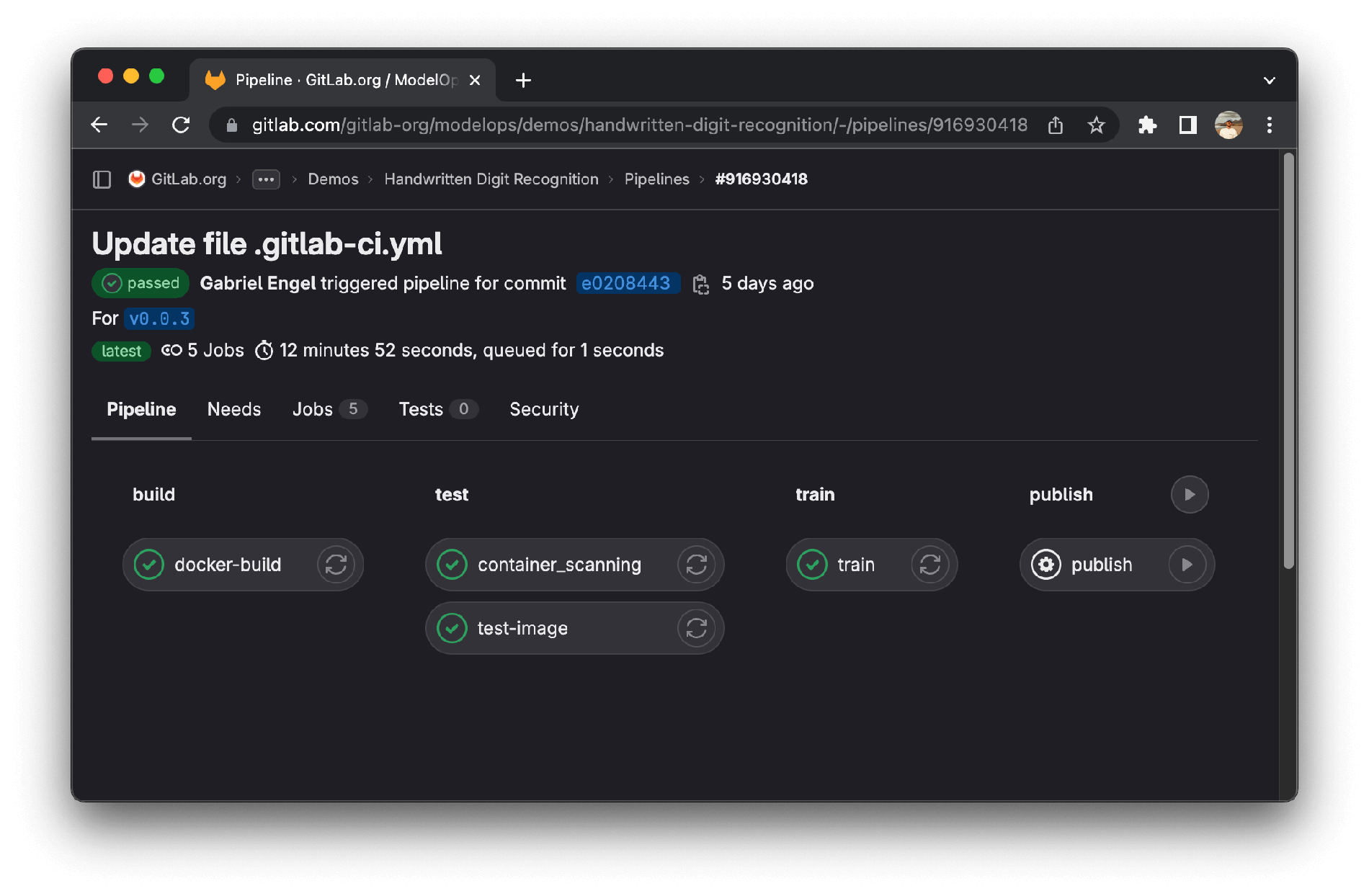The height and width of the screenshot is (896, 1369).
Task: Open the browser extensions puzzle icon
Action: click(x=1147, y=125)
